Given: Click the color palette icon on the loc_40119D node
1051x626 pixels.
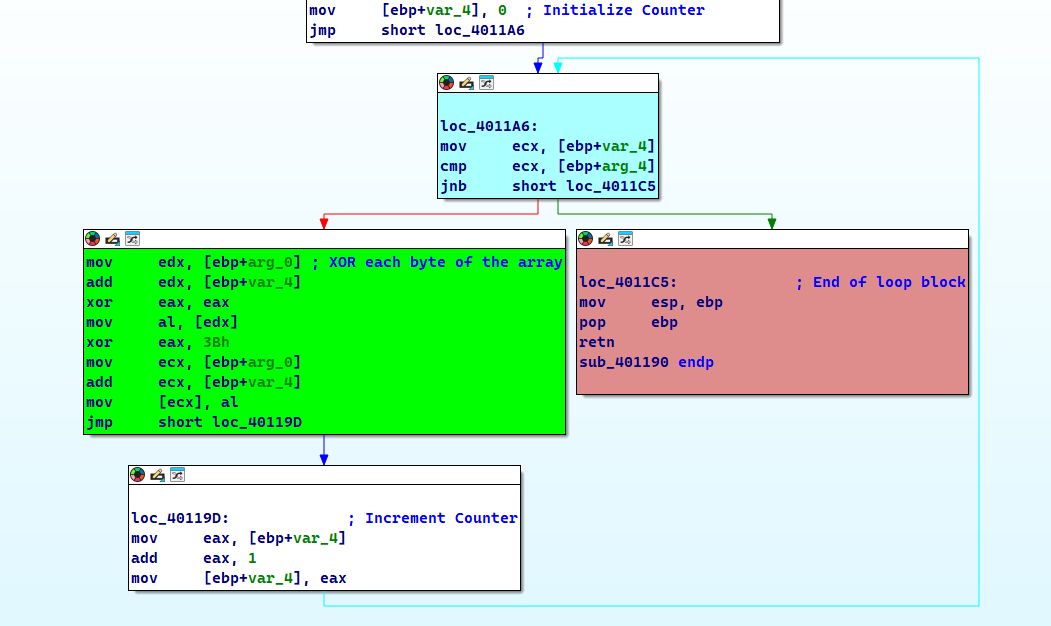Looking at the screenshot, I should (137, 475).
